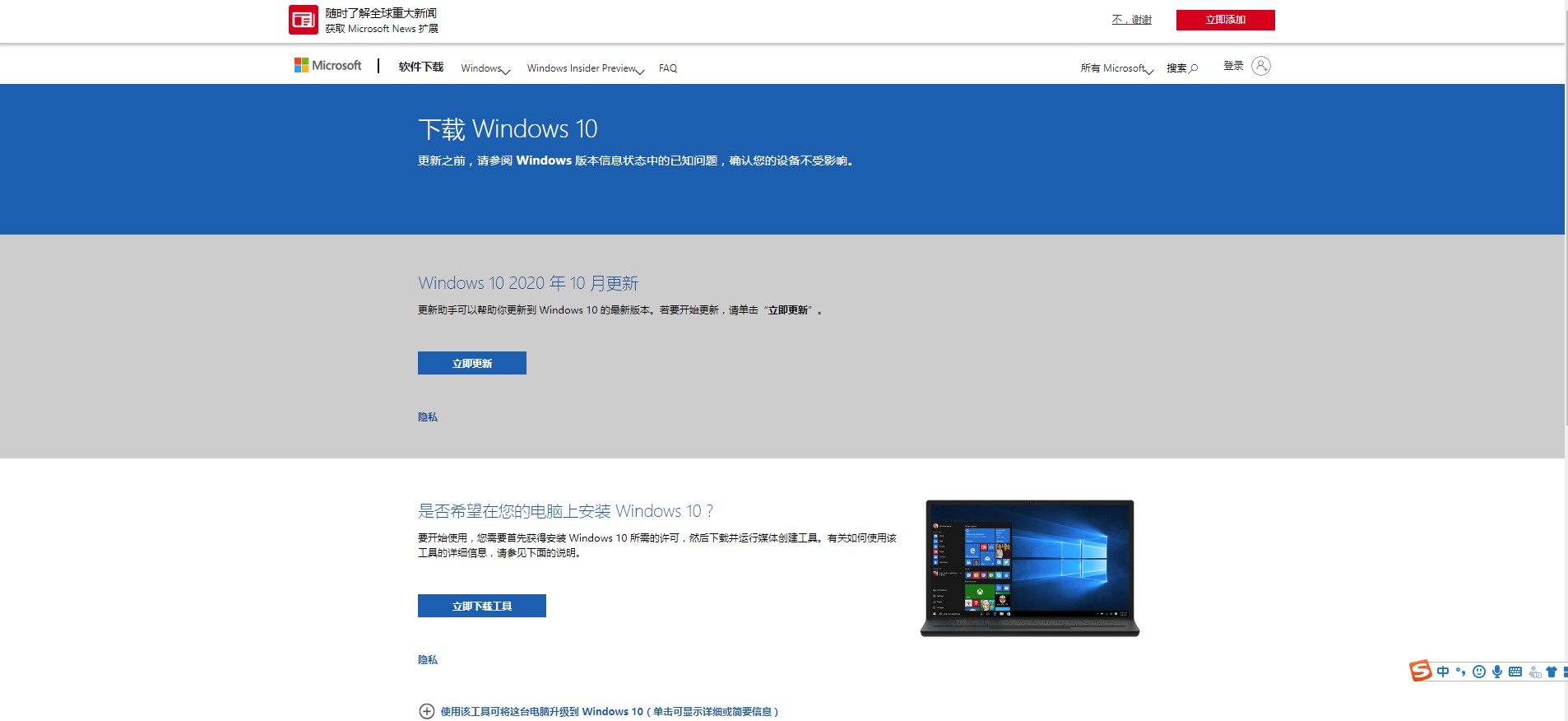The image size is (1568, 721).
Task: Click the 立即添加 red button
Action: [1225, 20]
